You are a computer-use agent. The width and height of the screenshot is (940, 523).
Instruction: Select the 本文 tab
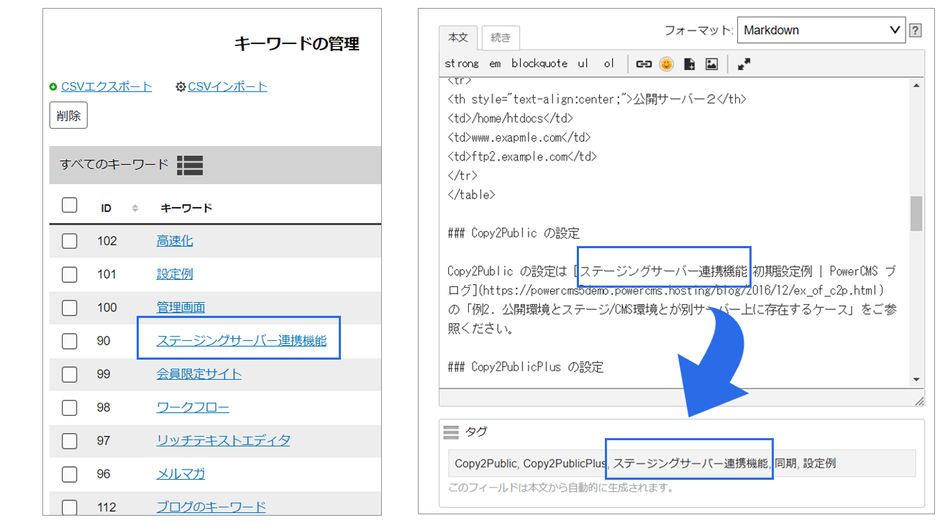coord(458,38)
